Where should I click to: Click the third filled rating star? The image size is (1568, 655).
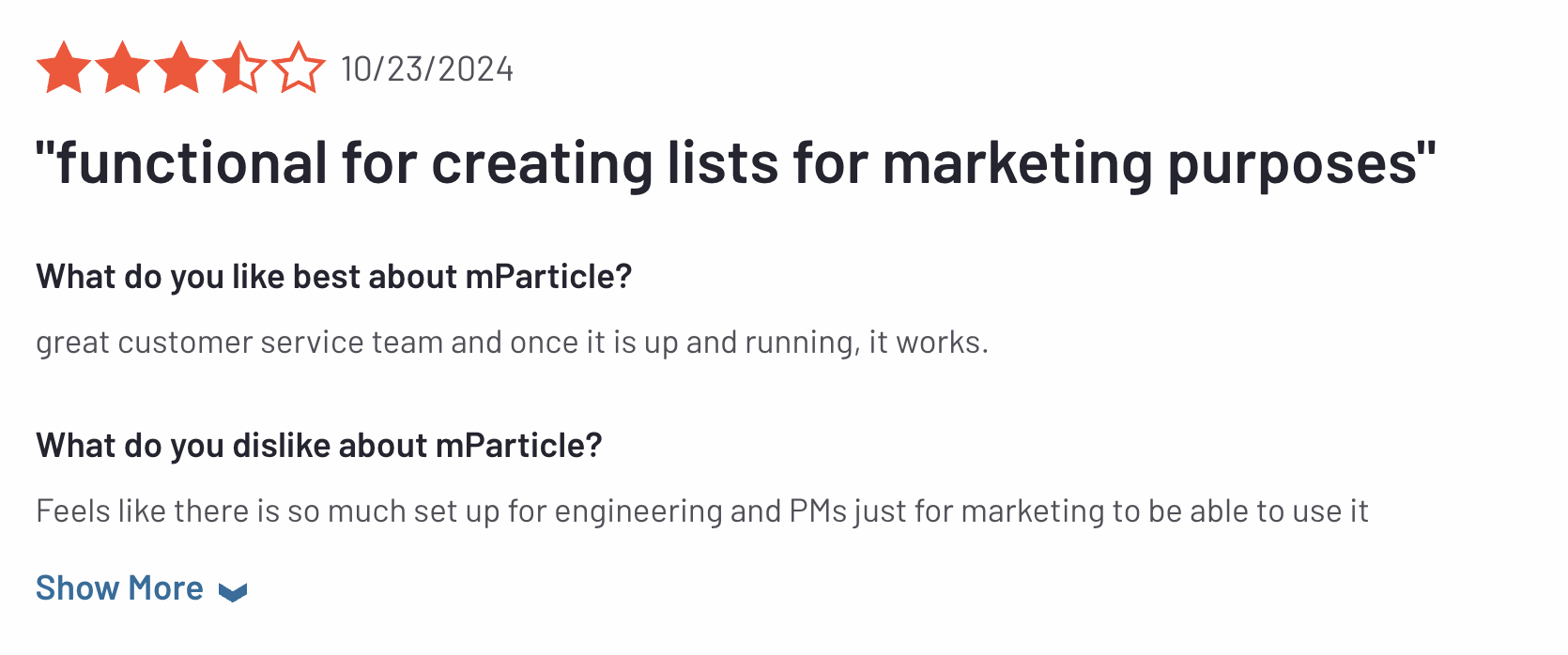point(181,68)
